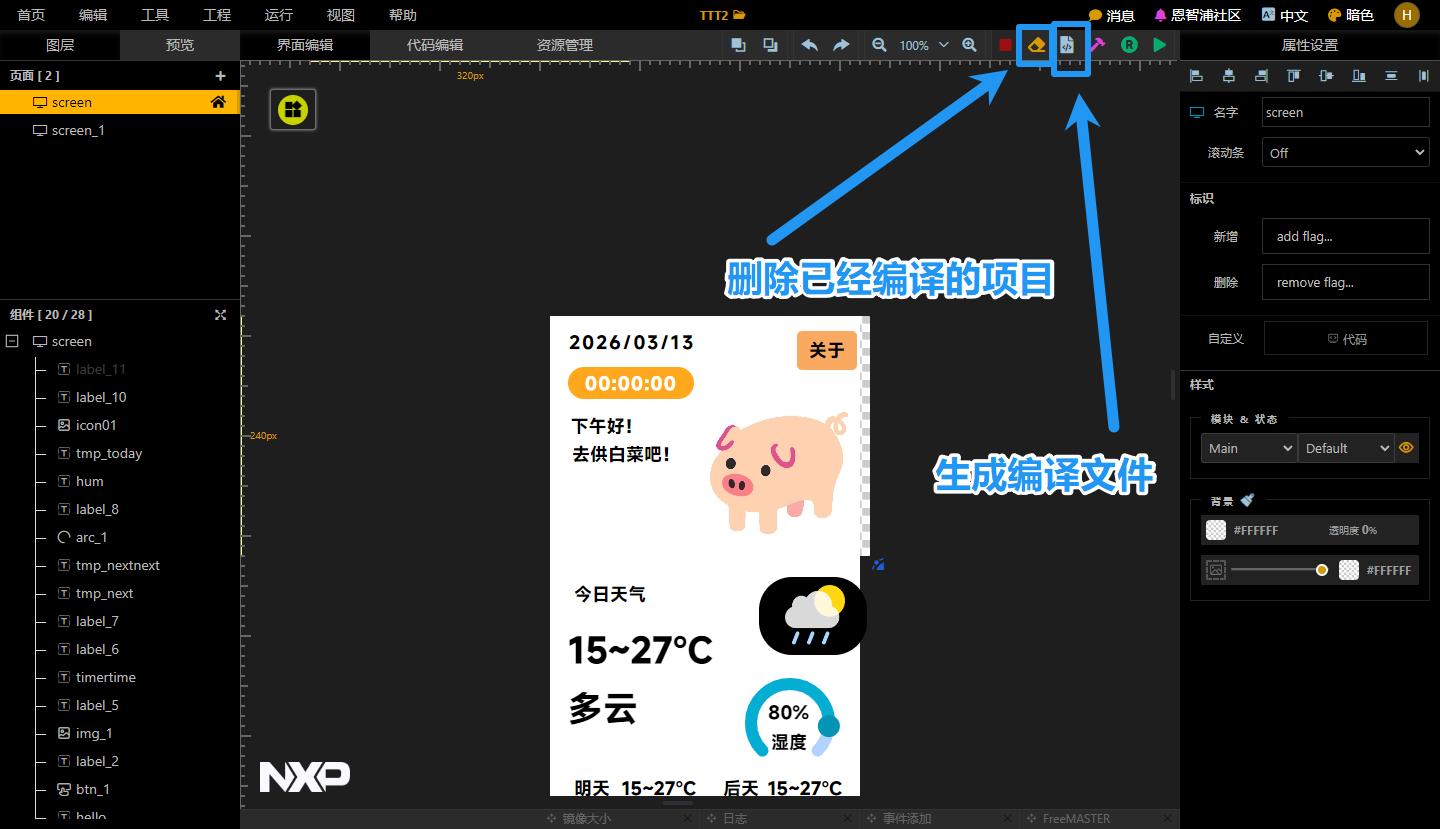Click the pink hammer build icon
The image size is (1440, 829).
(1098, 45)
